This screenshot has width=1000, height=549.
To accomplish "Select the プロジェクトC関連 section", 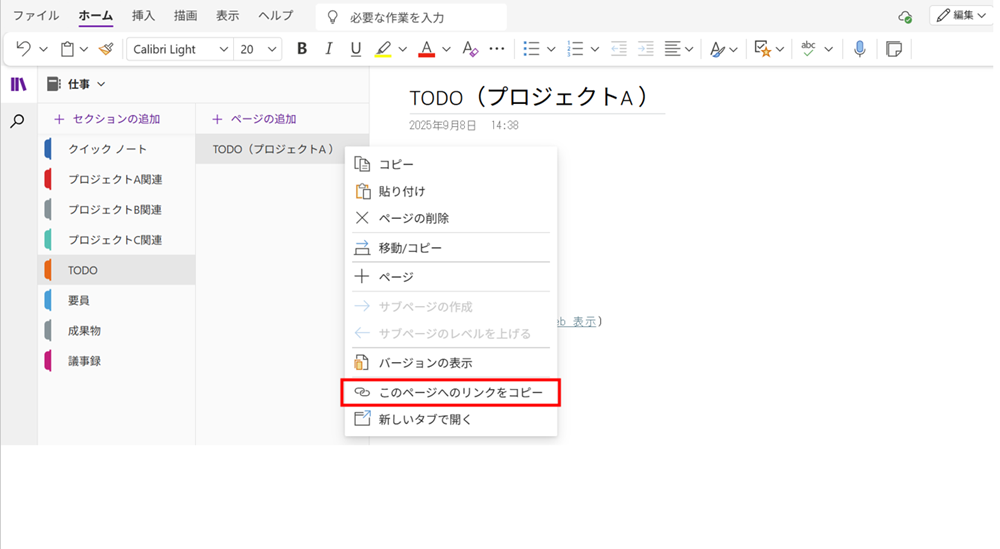I will 117,240.
